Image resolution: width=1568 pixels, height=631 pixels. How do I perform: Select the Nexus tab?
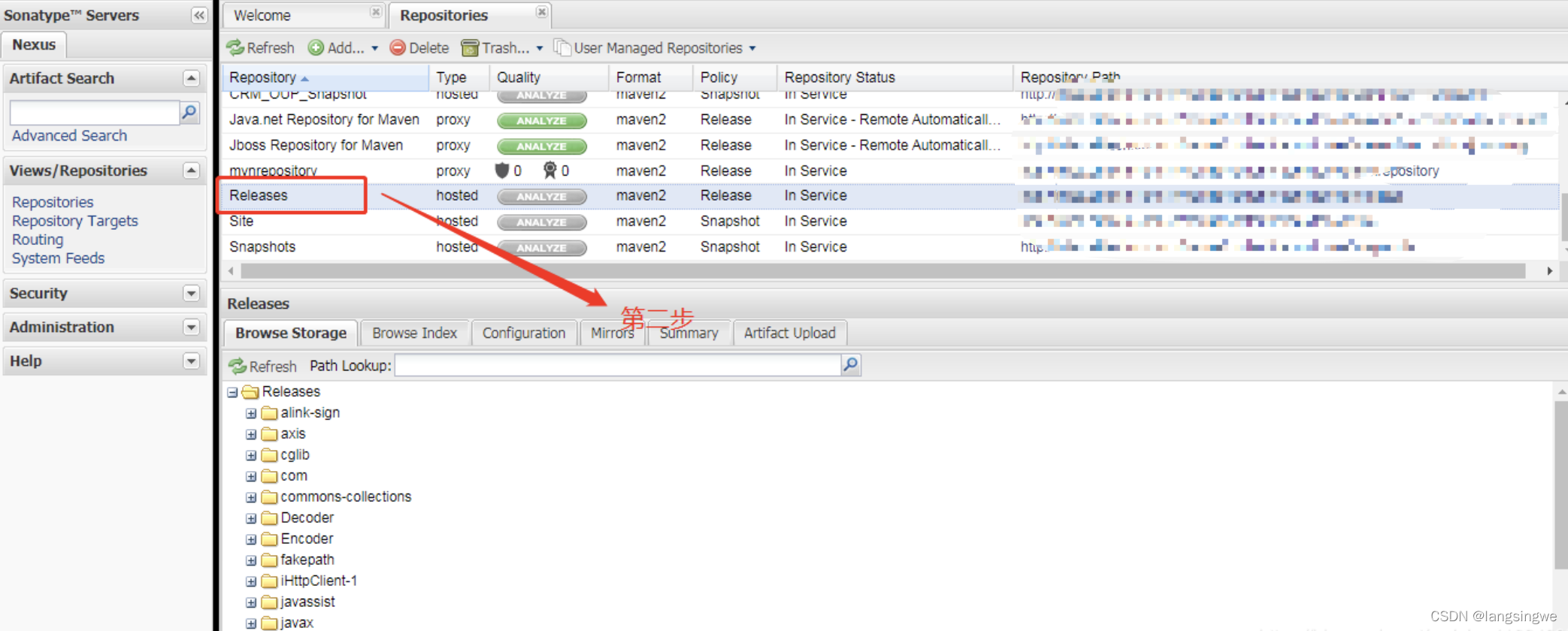point(34,44)
